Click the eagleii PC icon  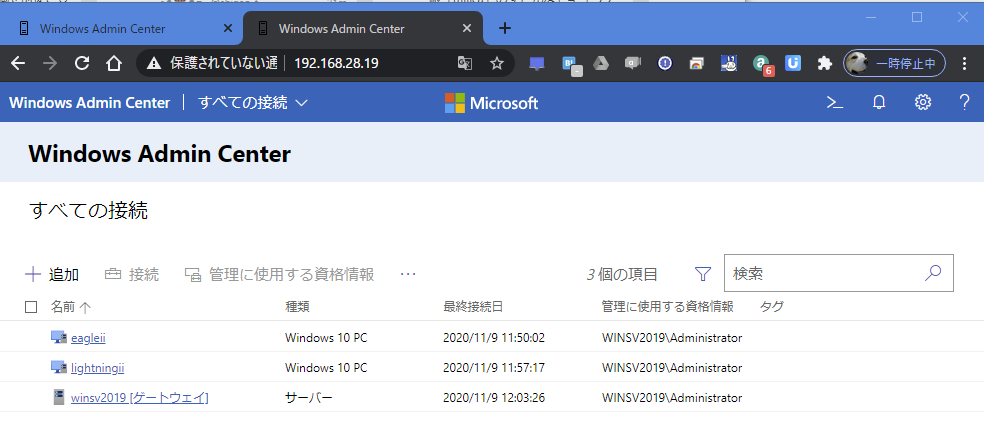58,337
